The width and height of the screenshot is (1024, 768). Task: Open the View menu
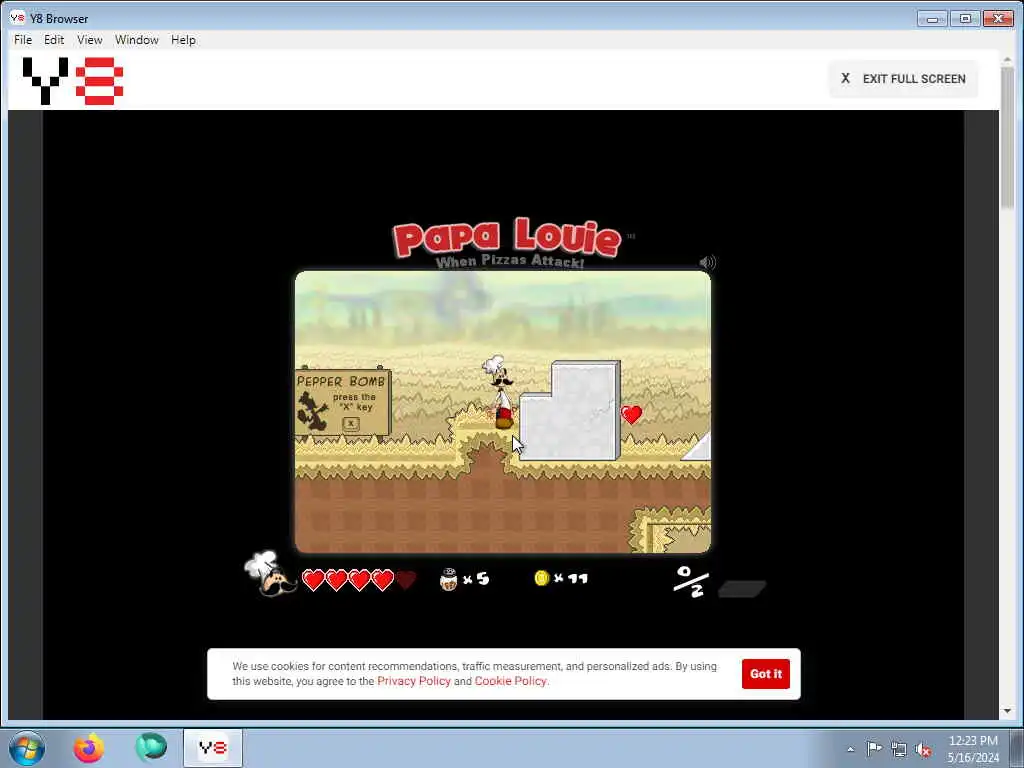[89, 40]
